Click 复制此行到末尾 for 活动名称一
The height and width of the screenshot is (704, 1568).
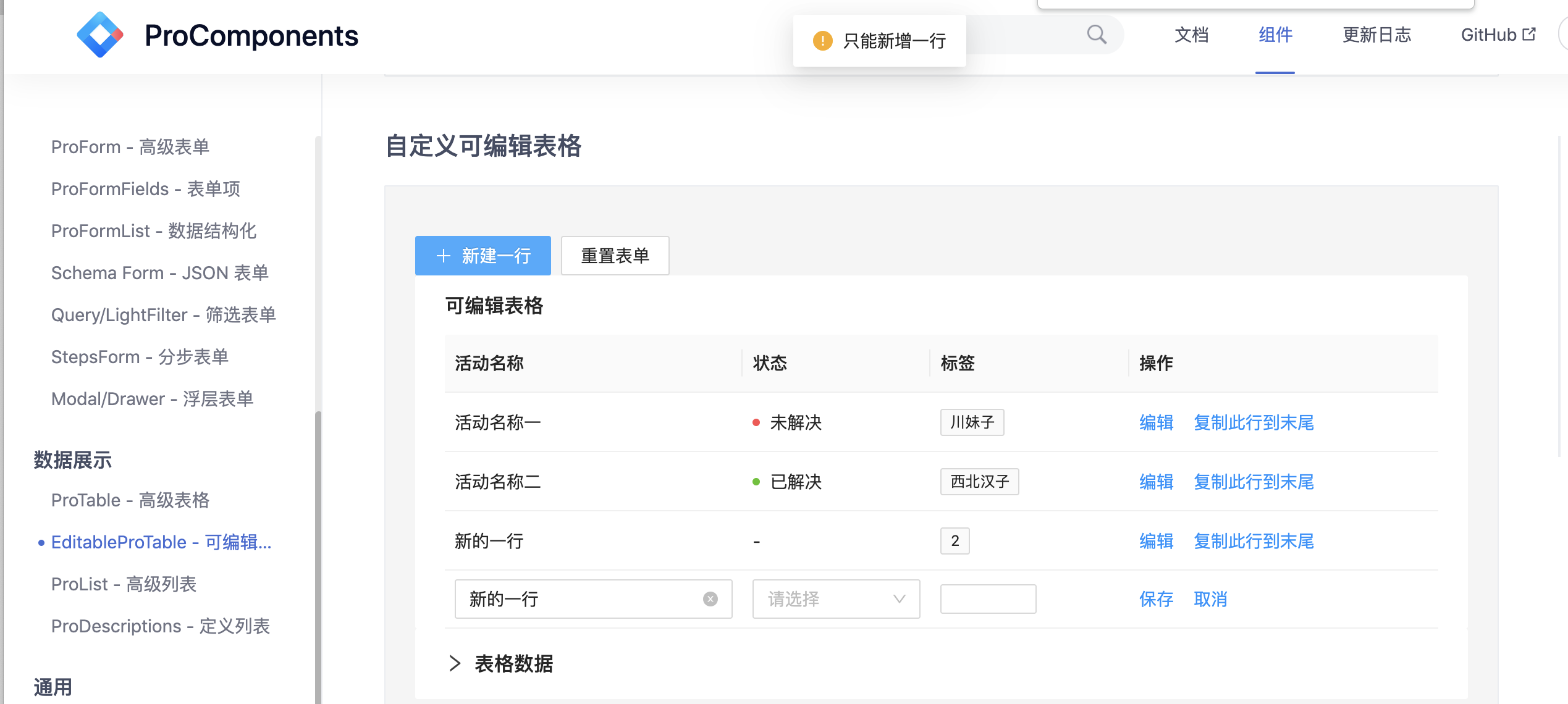coord(1254,423)
